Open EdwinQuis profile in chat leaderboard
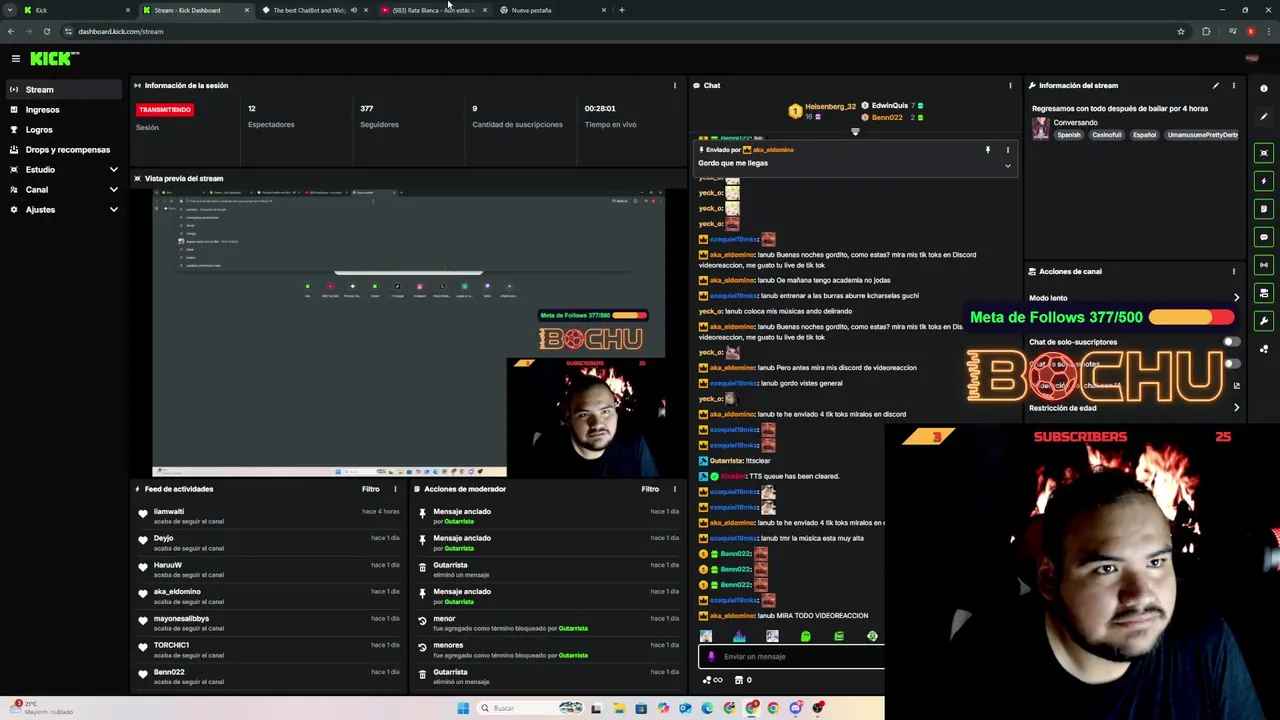Screen dimensions: 1280x720 tap(889, 105)
